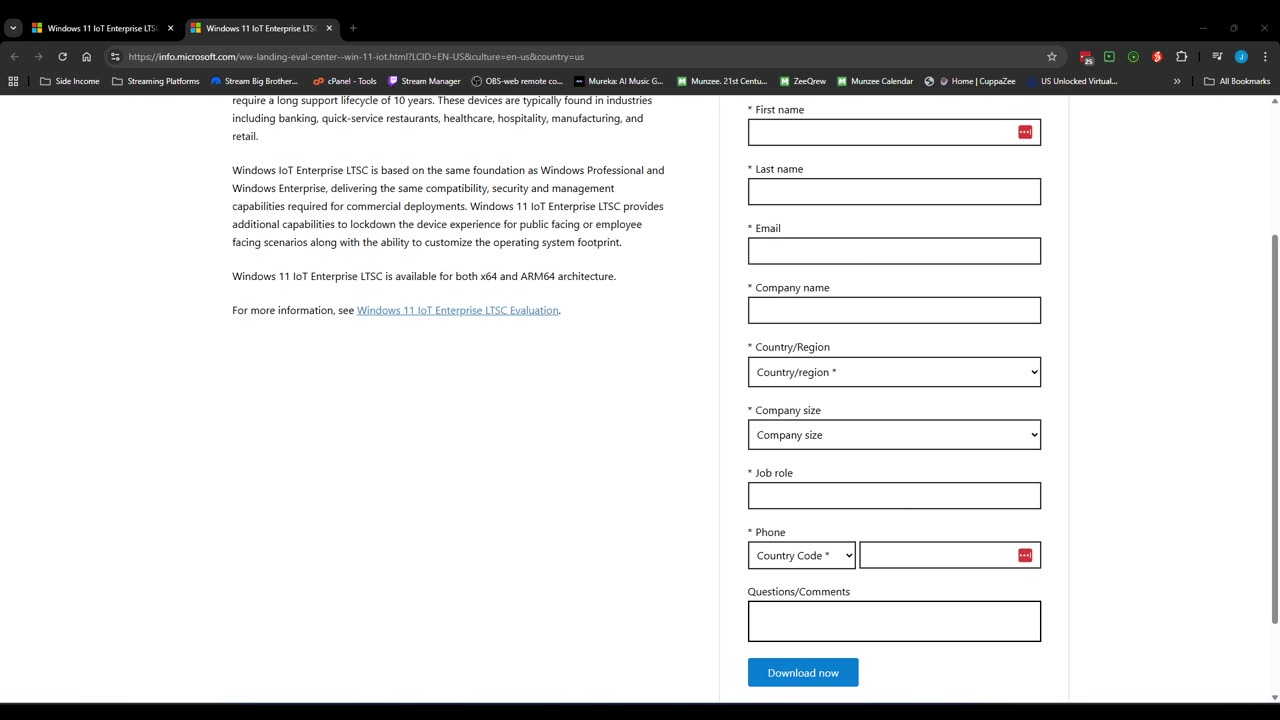
Task: Click the Last name input field
Action: click(x=894, y=191)
